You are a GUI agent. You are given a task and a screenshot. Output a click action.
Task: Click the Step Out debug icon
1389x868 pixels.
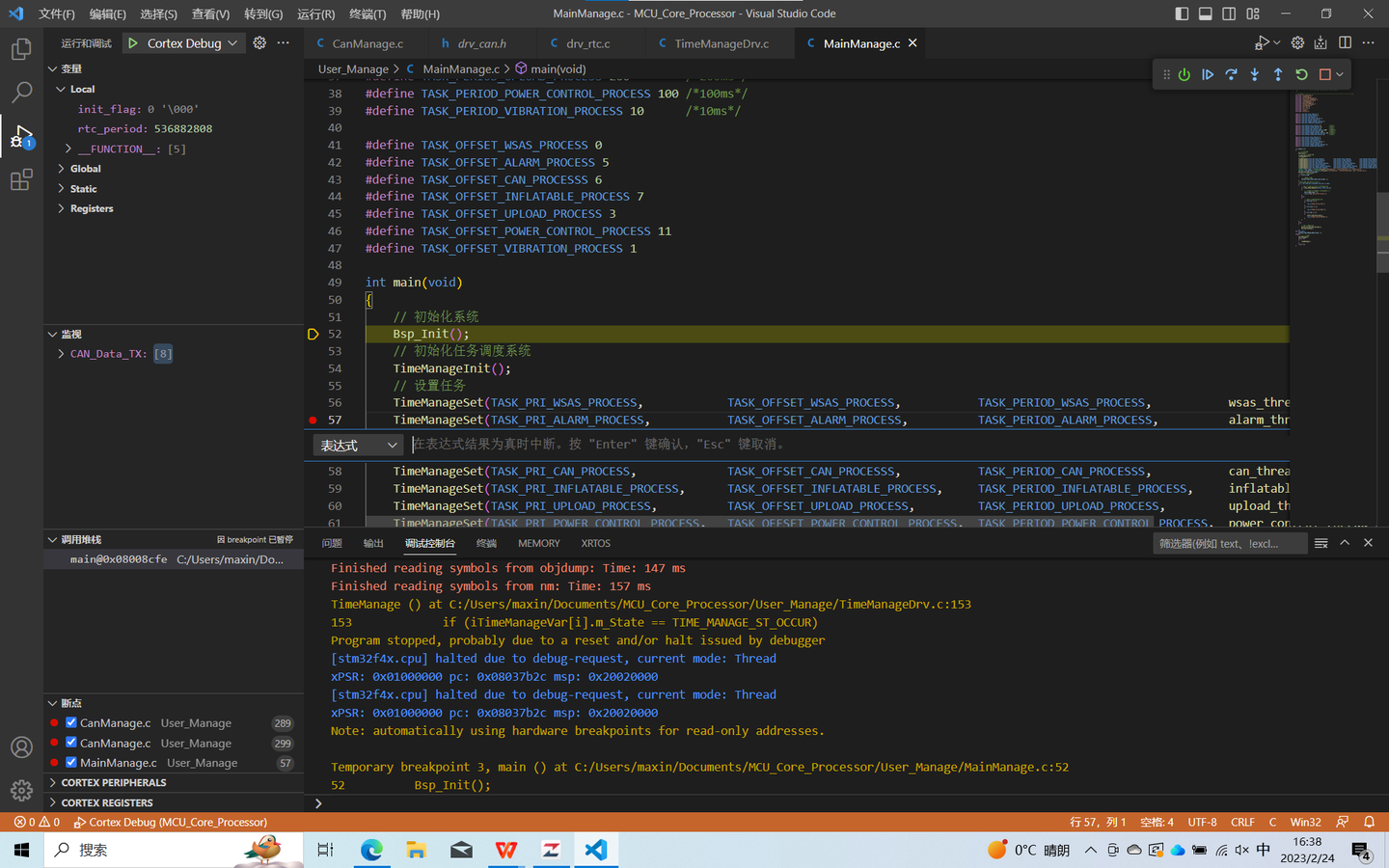1278,74
